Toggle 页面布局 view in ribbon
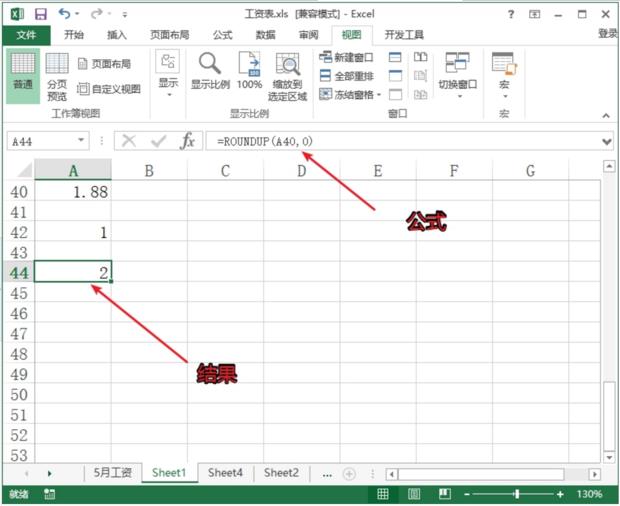The image size is (620, 506). 108,63
